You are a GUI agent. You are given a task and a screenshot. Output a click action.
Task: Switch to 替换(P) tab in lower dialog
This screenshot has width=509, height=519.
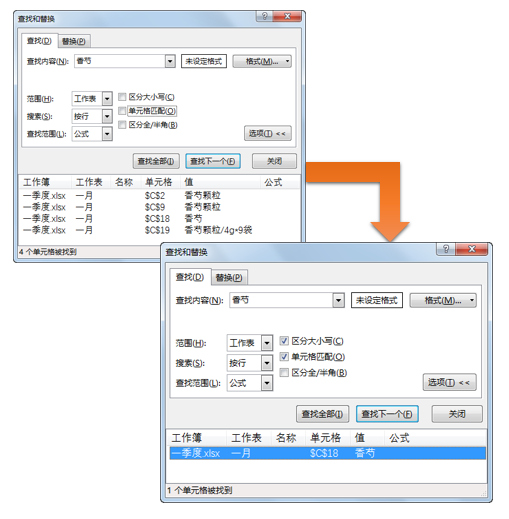229,278
